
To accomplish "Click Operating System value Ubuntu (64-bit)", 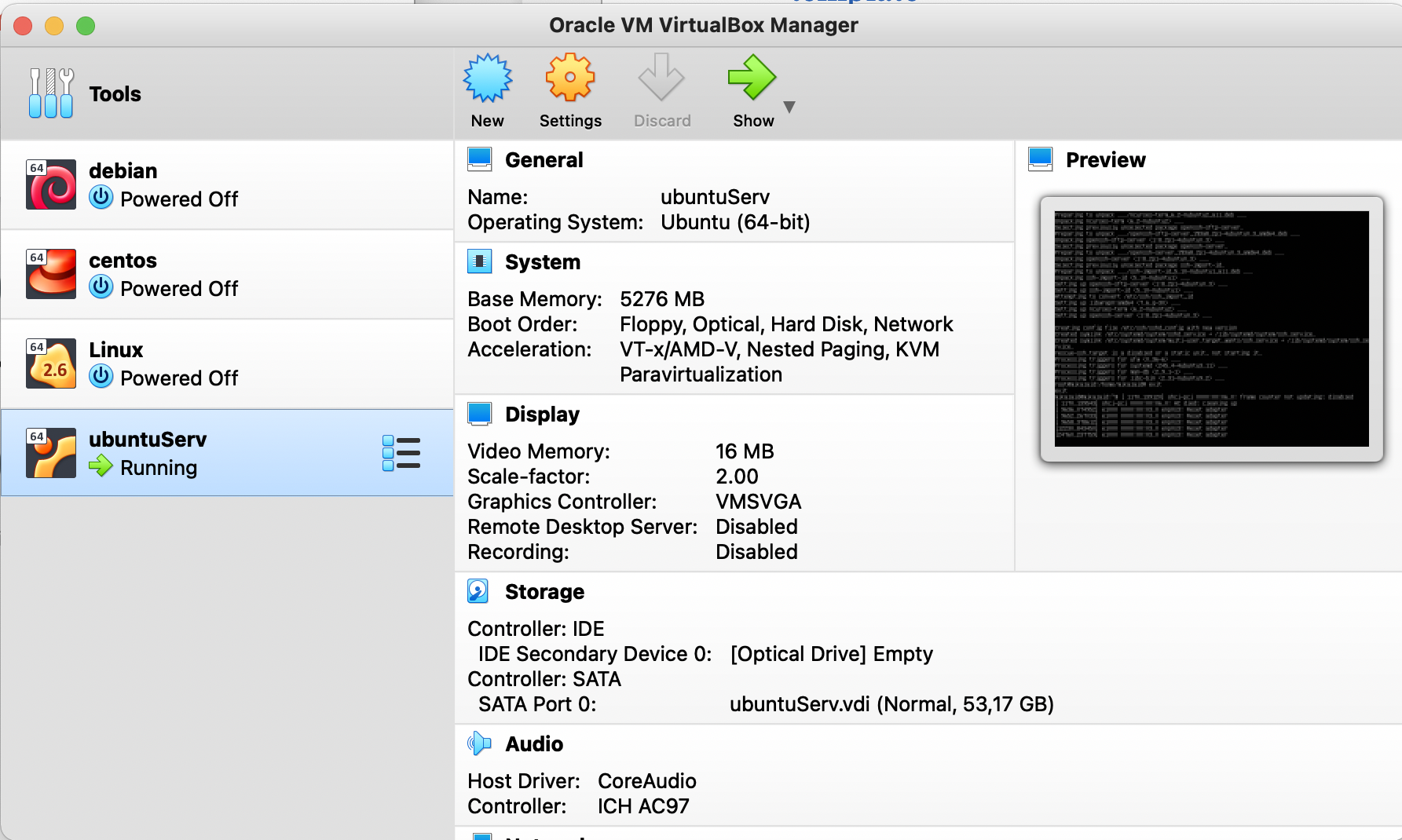I will coord(735,222).
